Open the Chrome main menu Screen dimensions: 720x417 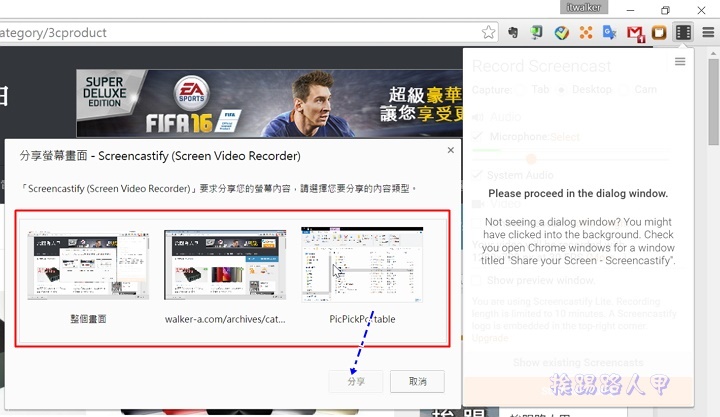tap(708, 32)
